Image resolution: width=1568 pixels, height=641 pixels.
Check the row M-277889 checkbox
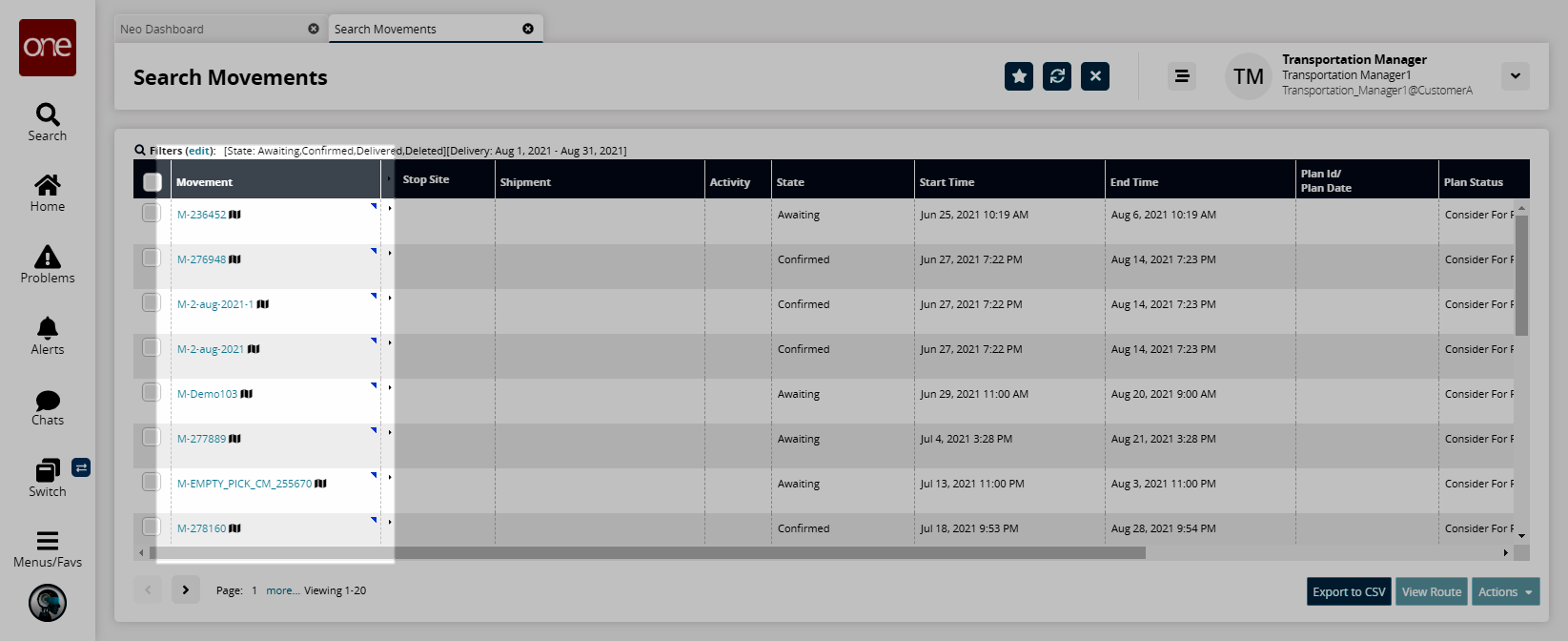coord(152,437)
